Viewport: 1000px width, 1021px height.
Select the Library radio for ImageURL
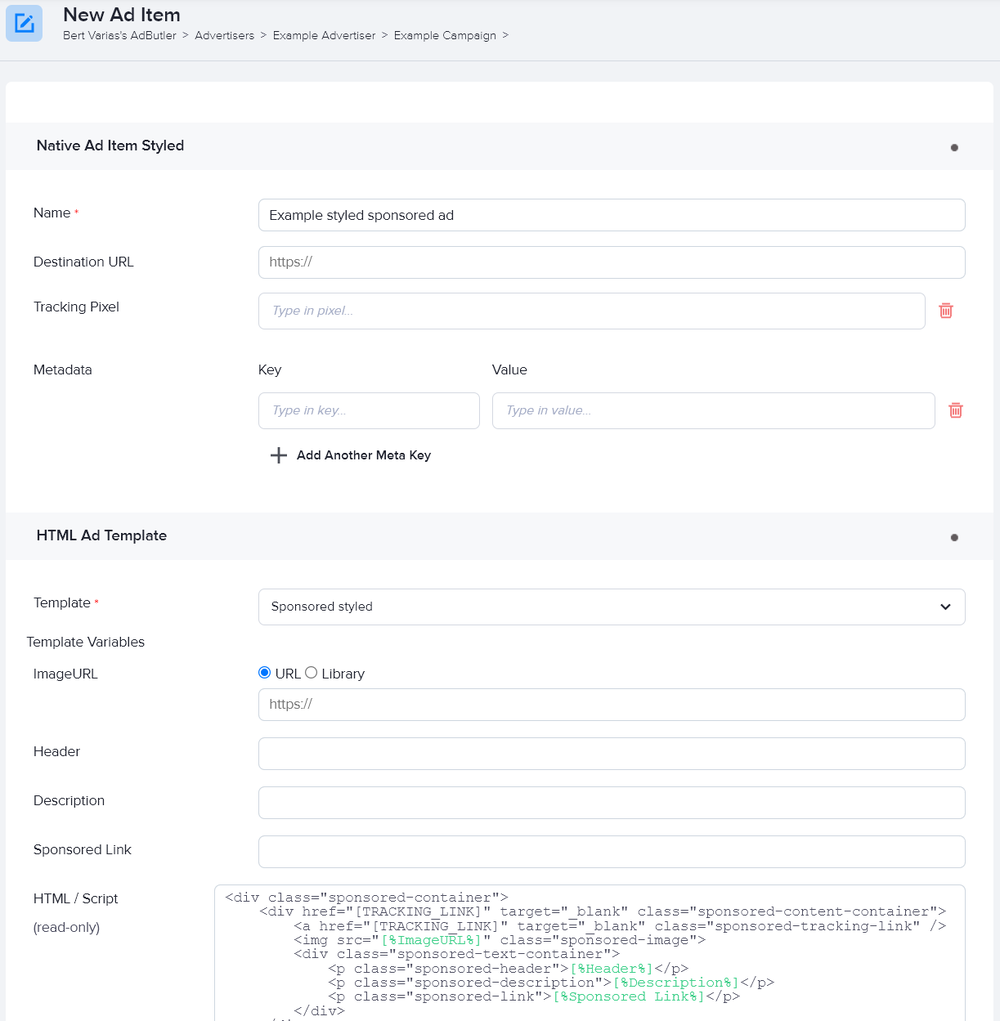(311, 673)
